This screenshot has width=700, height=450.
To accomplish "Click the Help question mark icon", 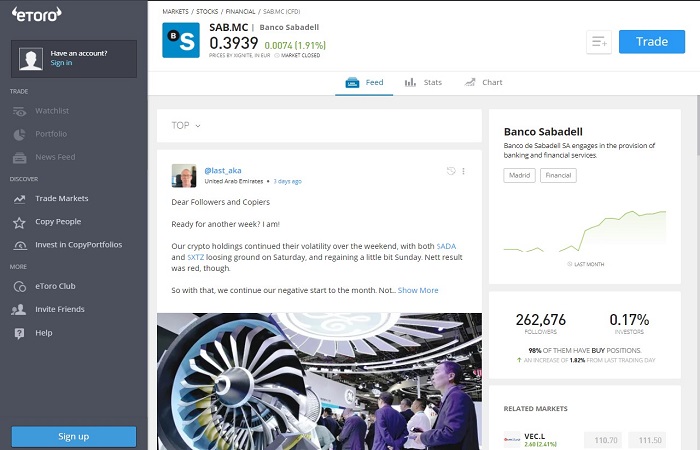I will 19,333.
